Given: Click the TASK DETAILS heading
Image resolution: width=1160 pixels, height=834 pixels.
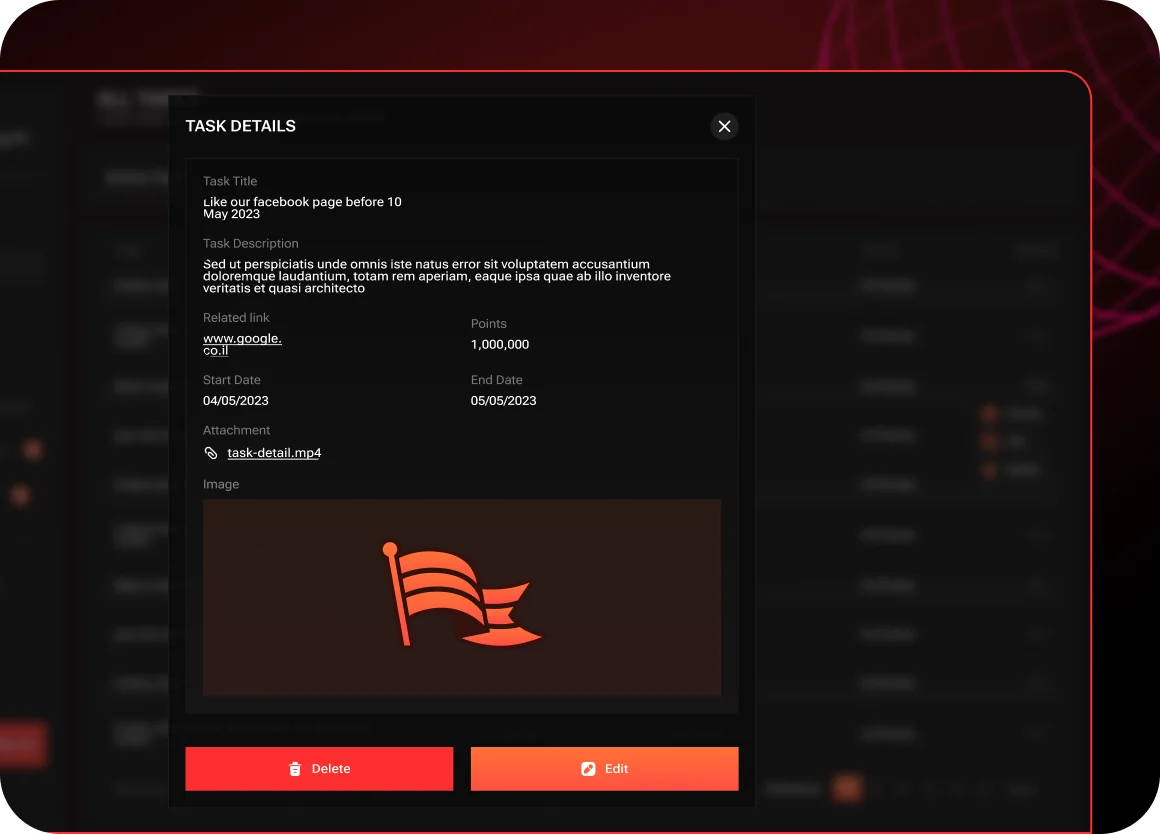Looking at the screenshot, I should click(x=240, y=126).
